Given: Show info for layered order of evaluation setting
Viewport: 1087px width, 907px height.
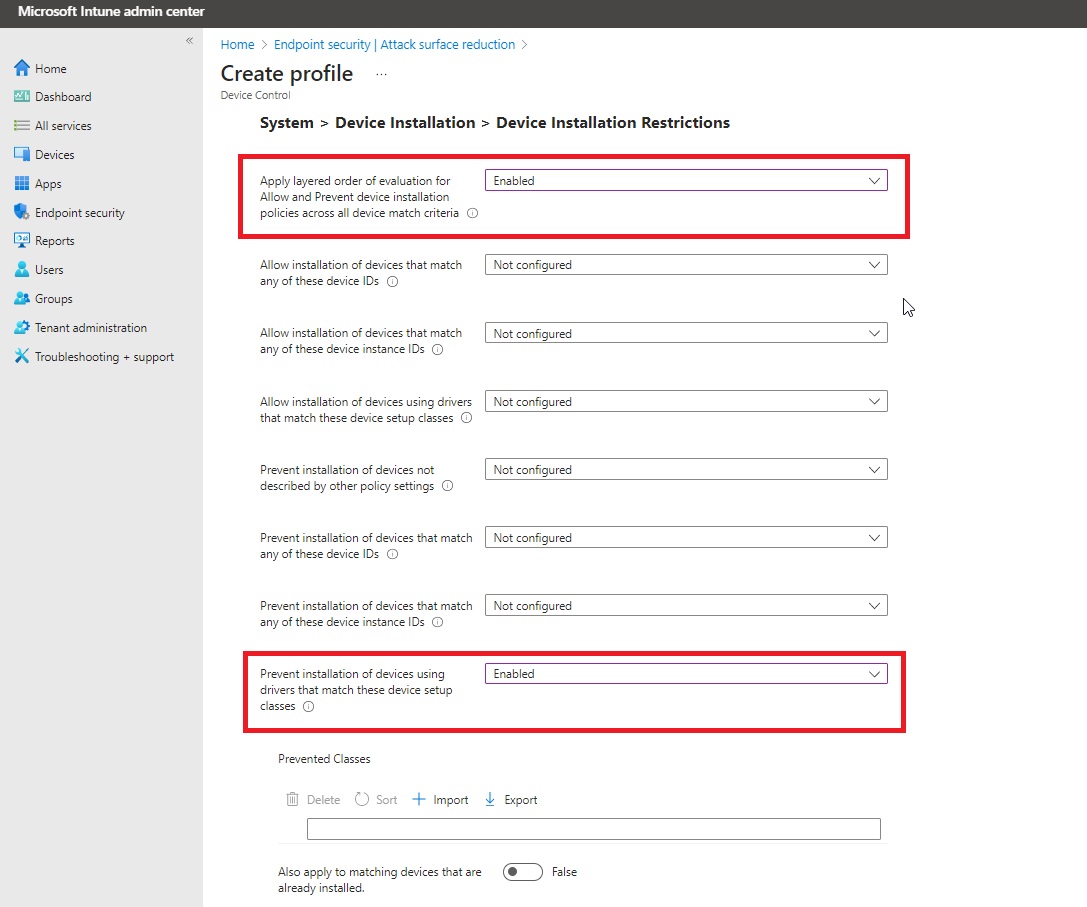Looking at the screenshot, I should tap(473, 213).
